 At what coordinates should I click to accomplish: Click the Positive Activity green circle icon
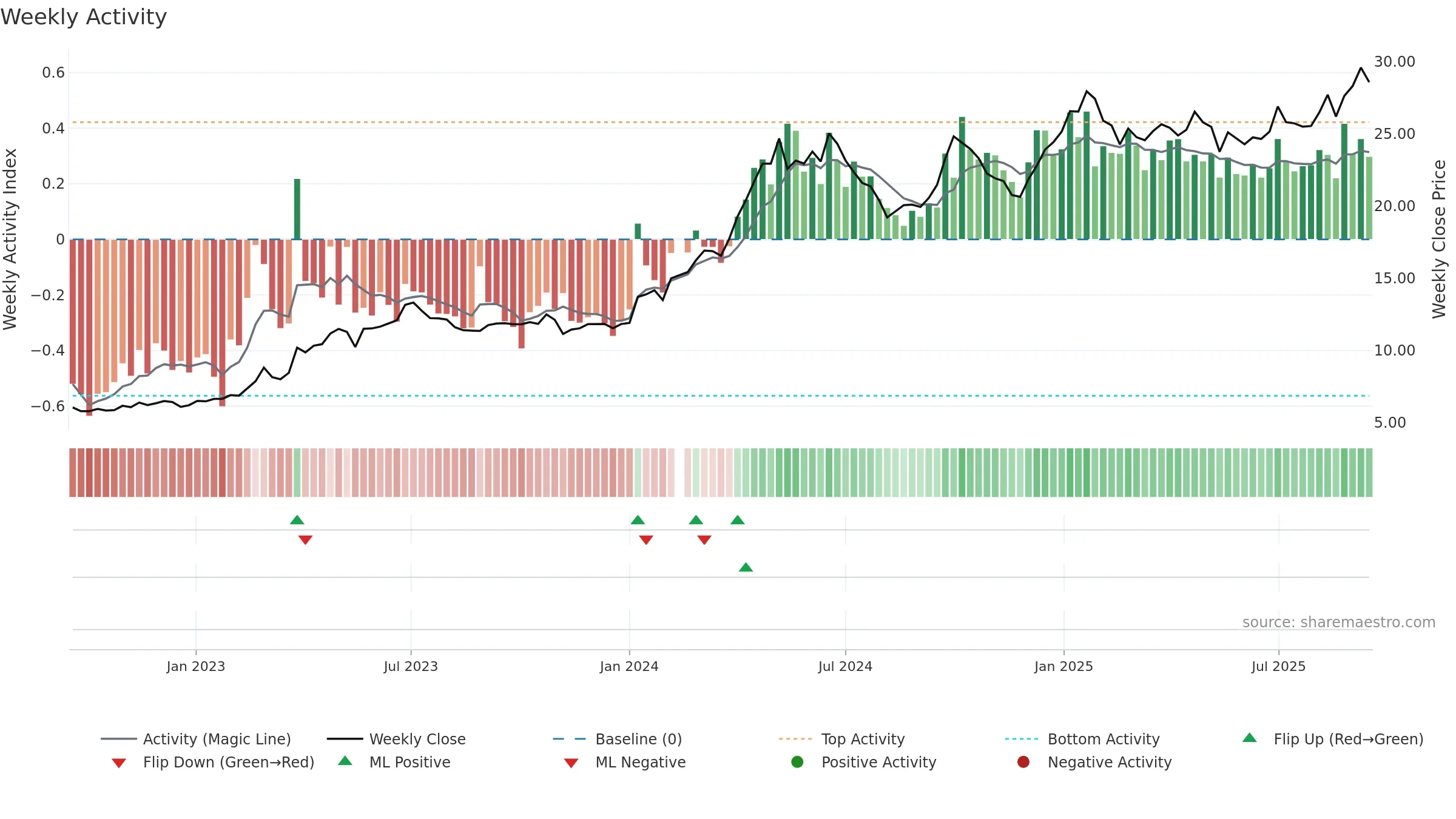(797, 762)
